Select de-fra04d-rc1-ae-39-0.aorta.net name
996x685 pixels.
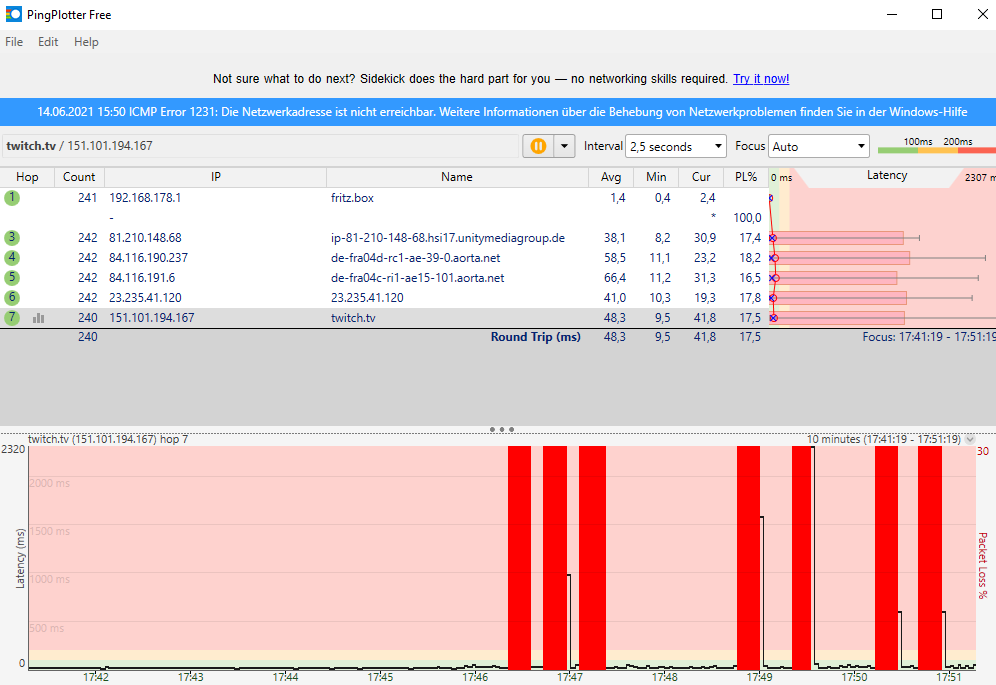[x=415, y=257]
